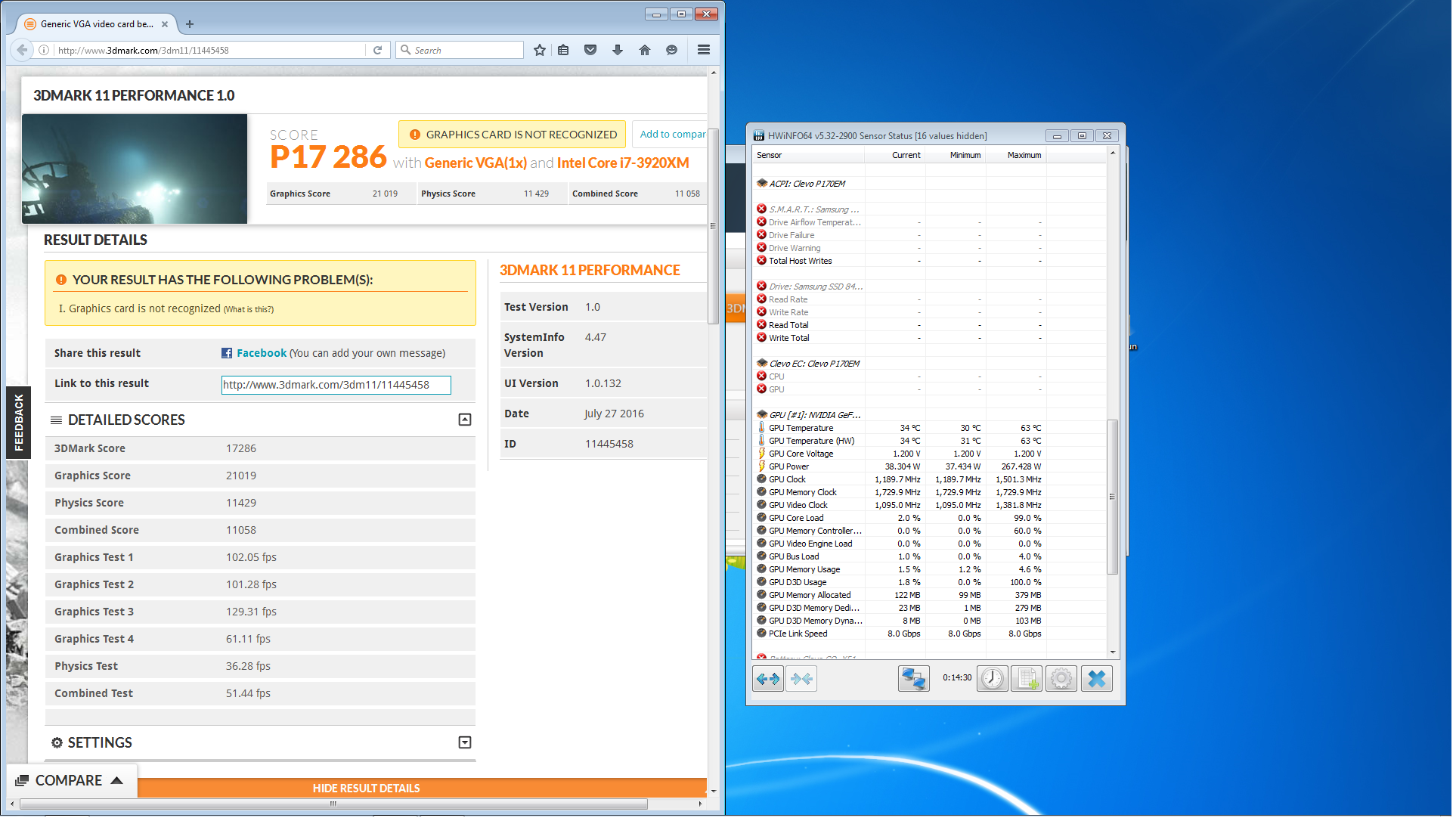Click the benchmark scene thumbnail image
The width and height of the screenshot is (1456, 818).
[x=135, y=169]
